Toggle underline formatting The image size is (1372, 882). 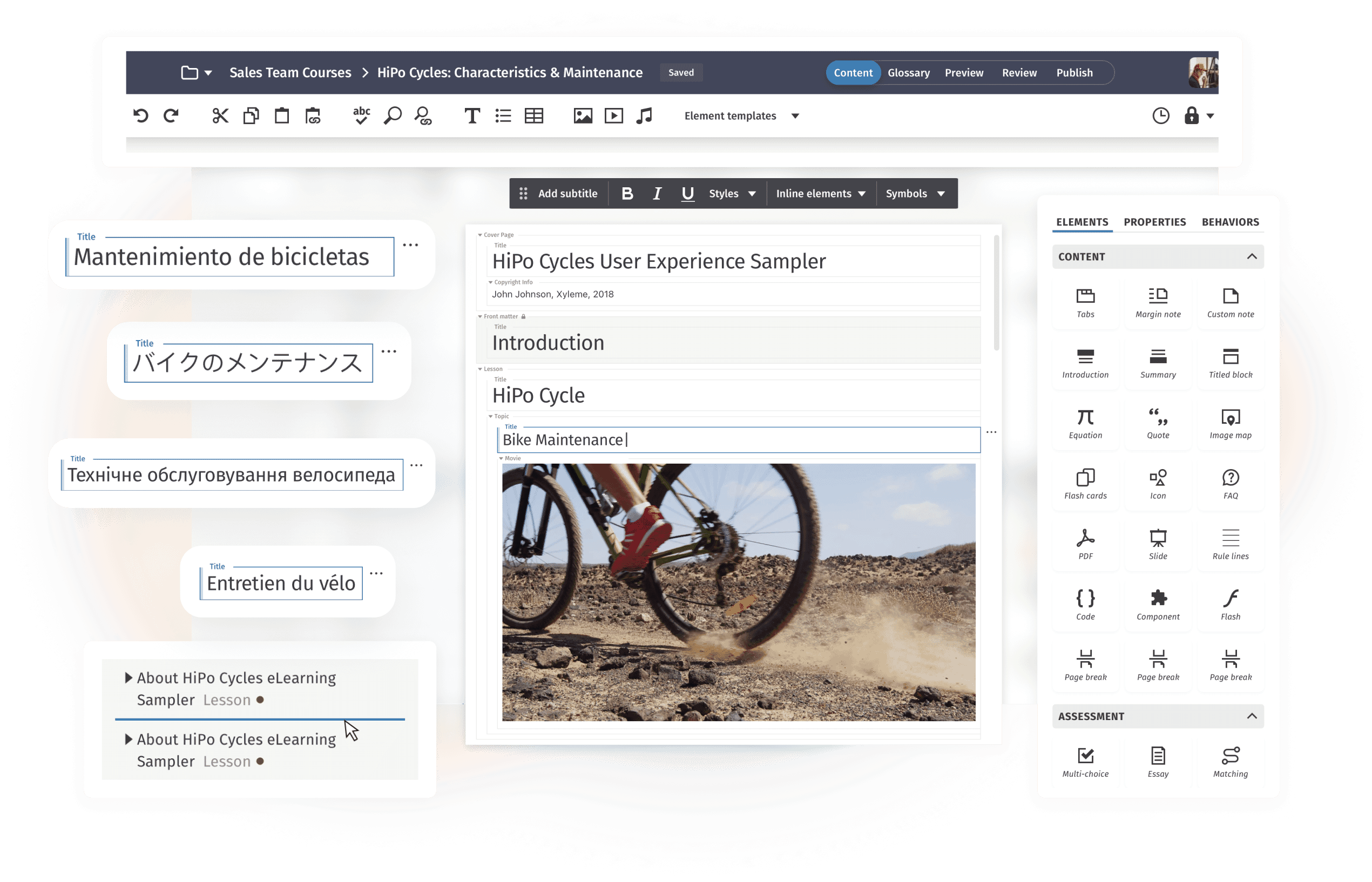687,194
